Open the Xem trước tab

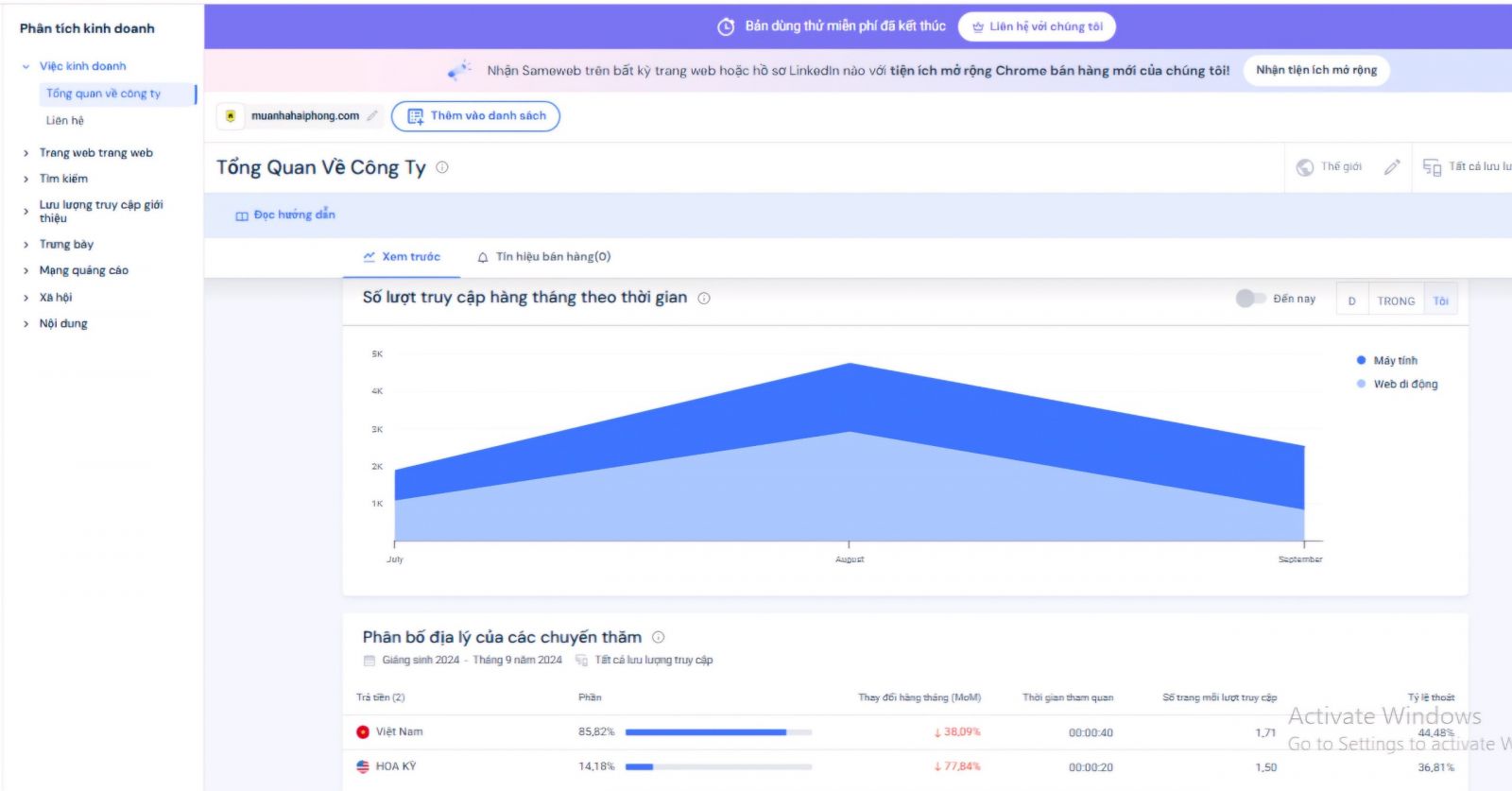(x=402, y=257)
